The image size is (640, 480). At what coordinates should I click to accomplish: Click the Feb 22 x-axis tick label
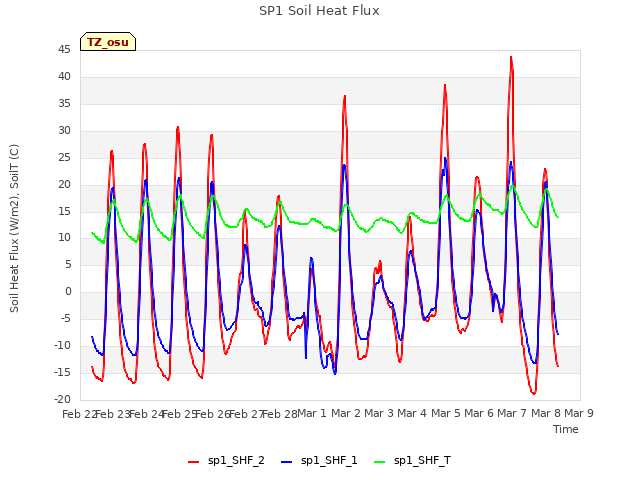[x=80, y=414]
